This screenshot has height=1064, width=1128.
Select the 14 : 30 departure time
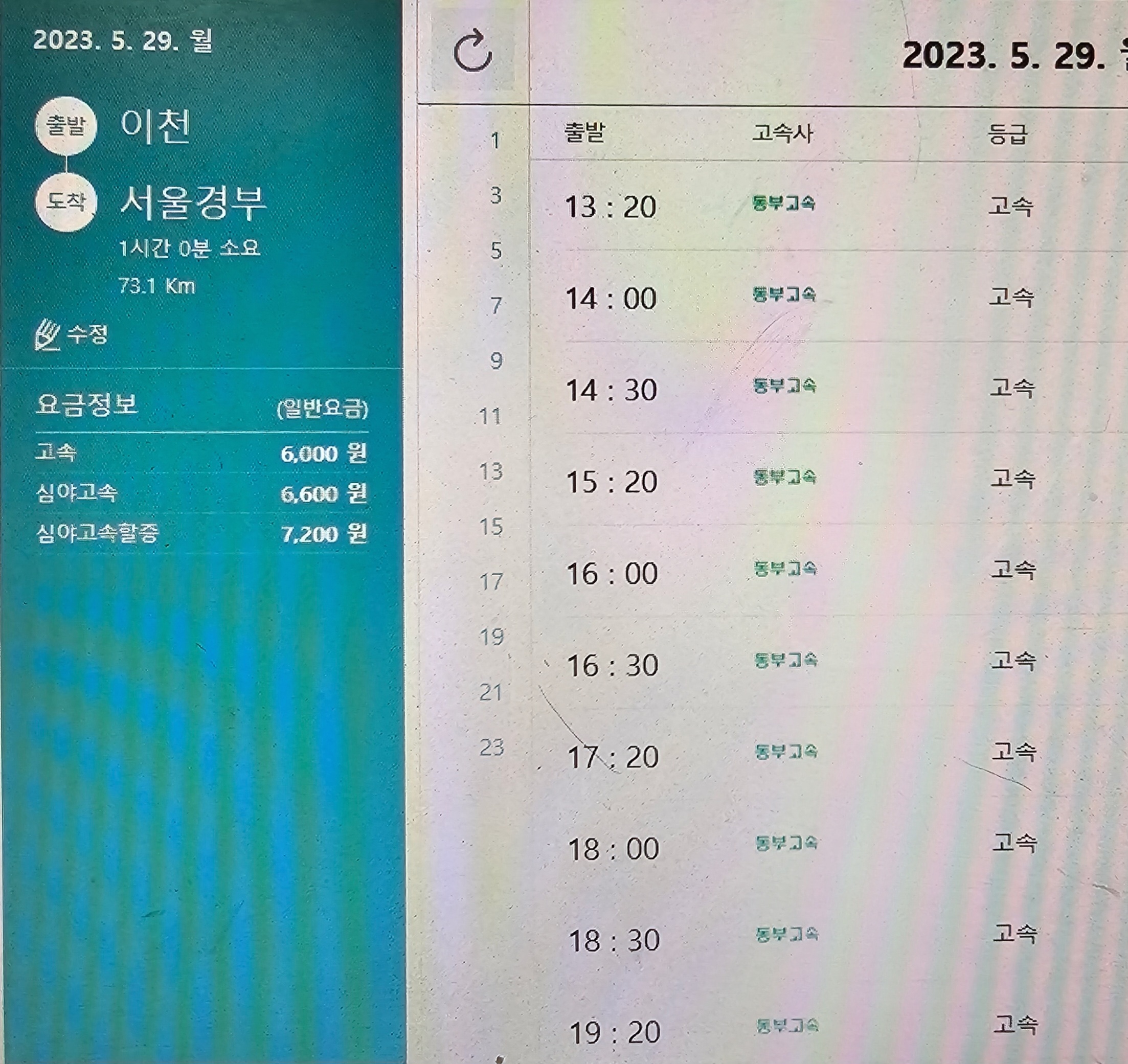click(x=612, y=391)
